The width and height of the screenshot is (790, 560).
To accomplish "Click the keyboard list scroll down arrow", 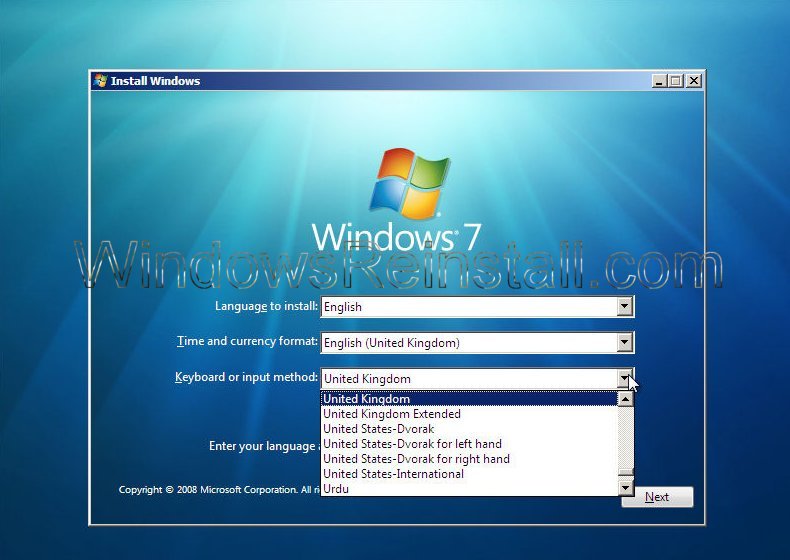I will pos(626,488).
